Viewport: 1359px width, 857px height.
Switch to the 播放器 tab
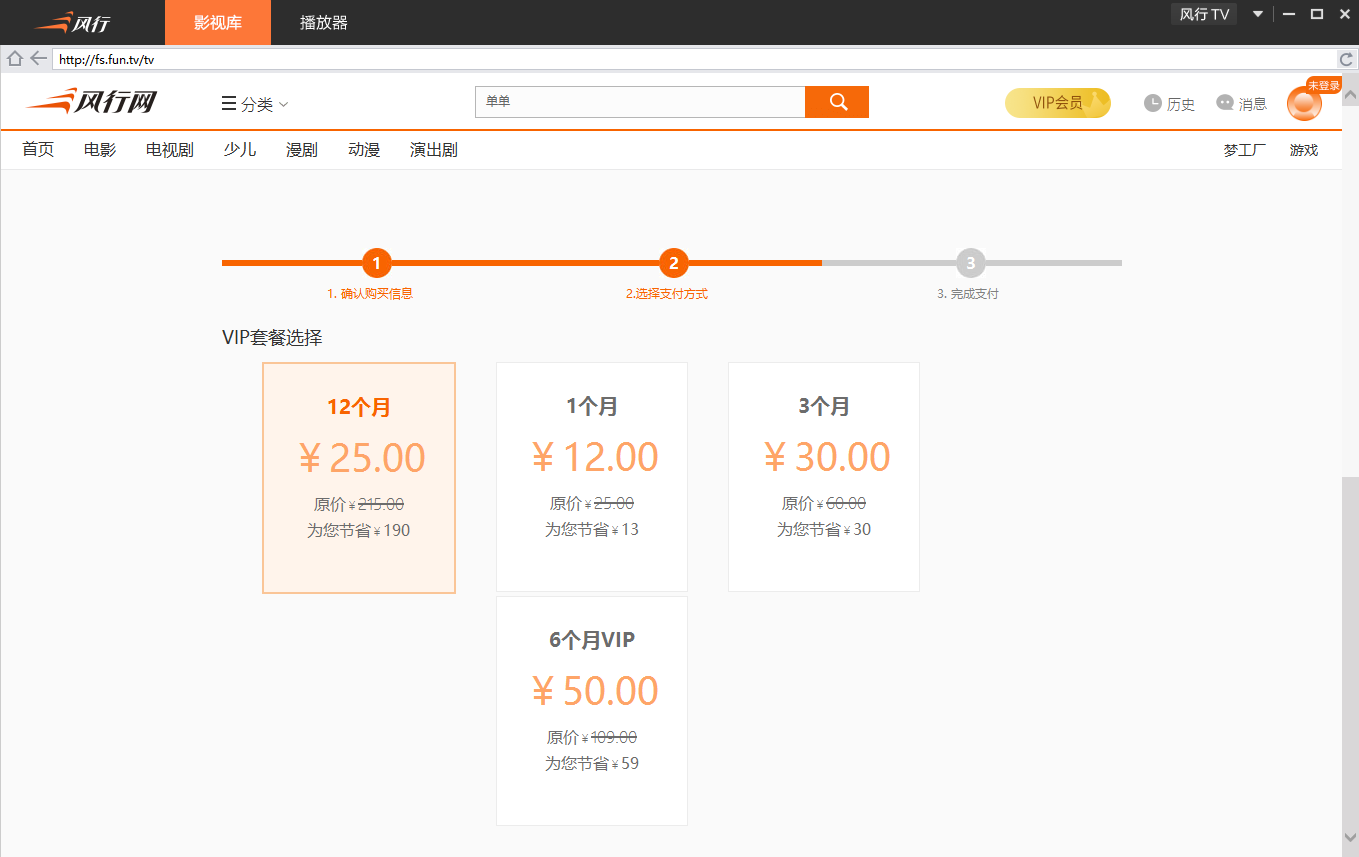point(324,23)
